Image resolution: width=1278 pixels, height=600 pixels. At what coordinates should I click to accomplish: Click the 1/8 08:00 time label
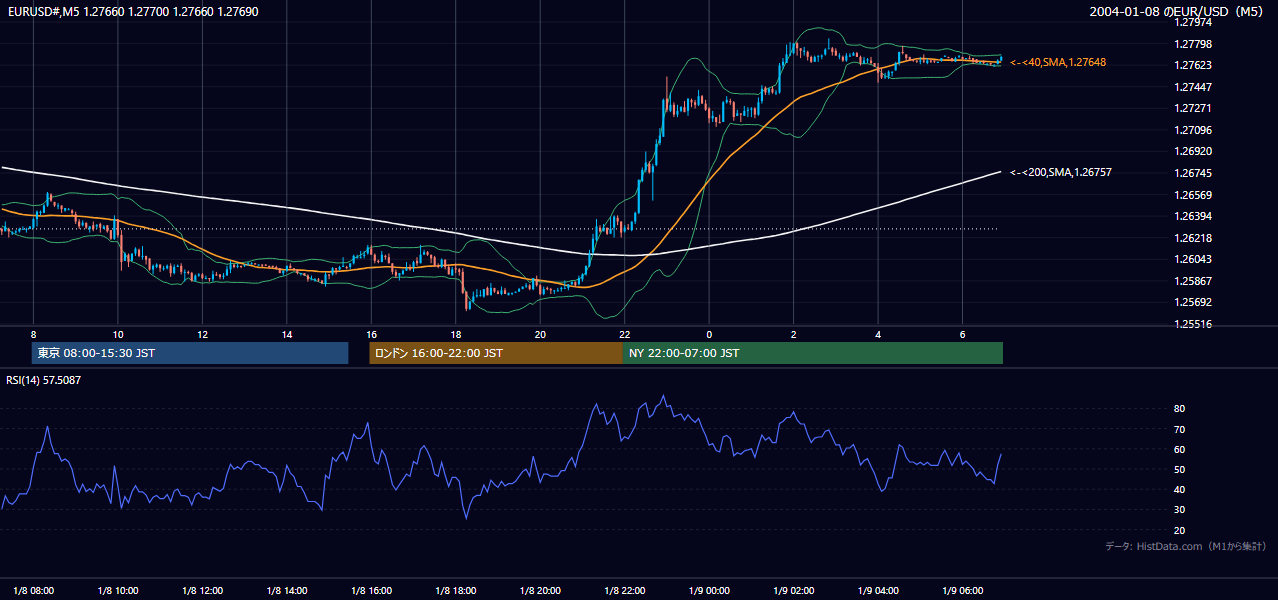[x=34, y=591]
